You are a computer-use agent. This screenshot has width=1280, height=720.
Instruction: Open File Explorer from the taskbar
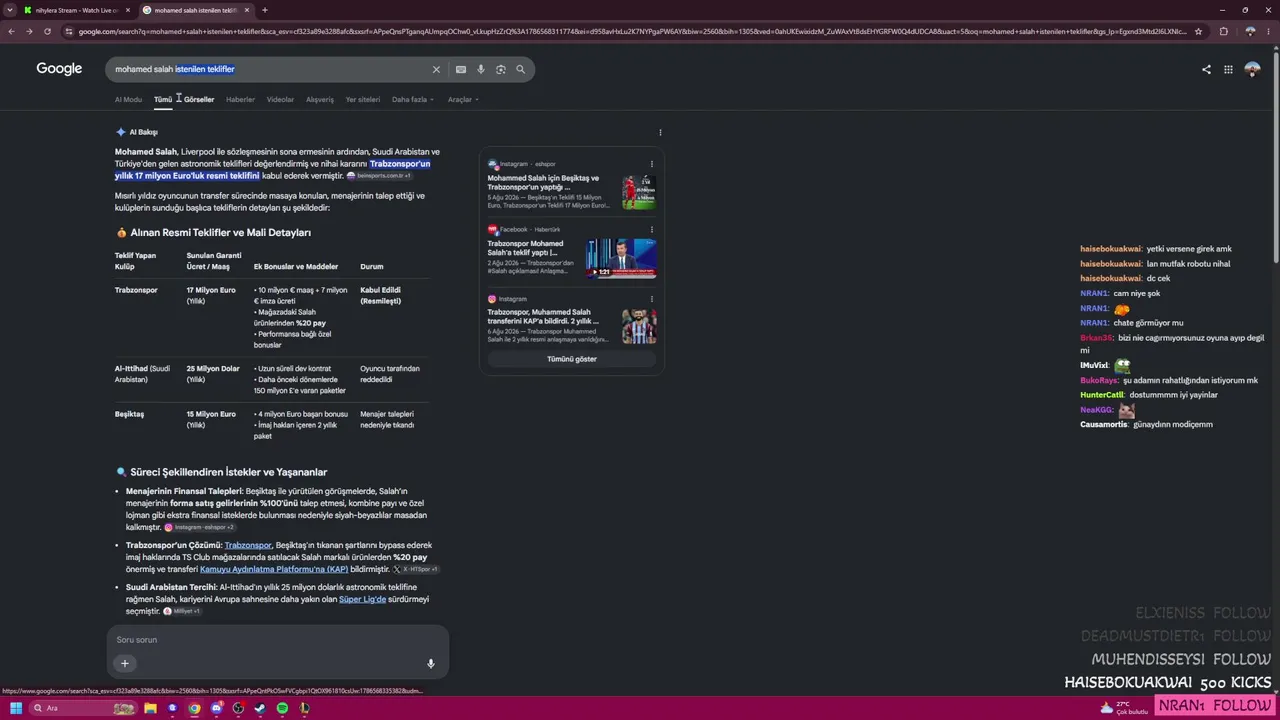150,708
